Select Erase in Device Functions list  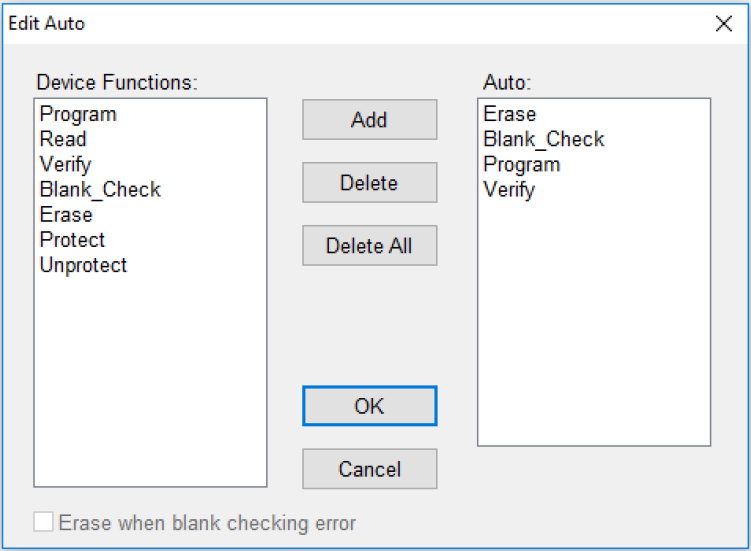tap(66, 214)
